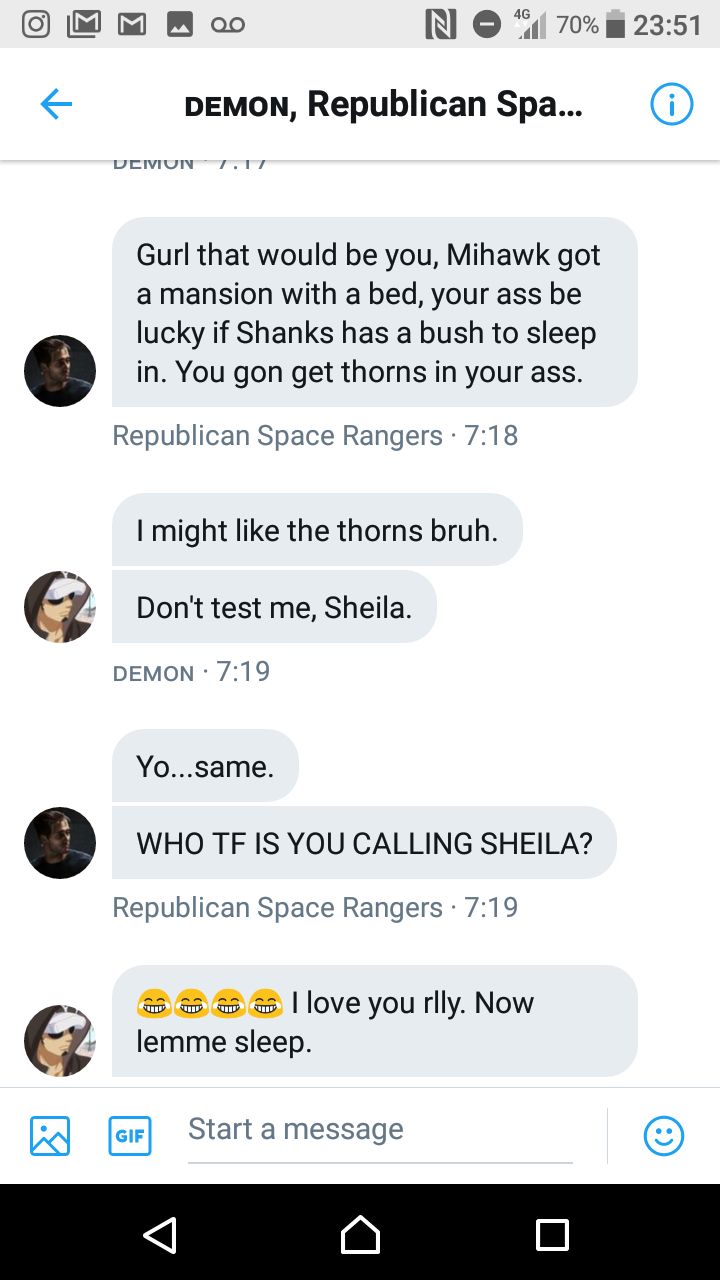Tap the "Yo...same." message bubble
The width and height of the screenshot is (720, 1280).
tap(205, 766)
